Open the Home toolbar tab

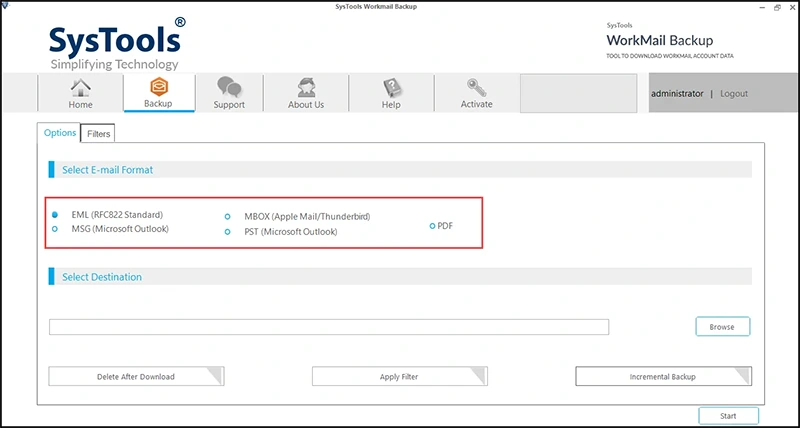pyautogui.click(x=80, y=93)
